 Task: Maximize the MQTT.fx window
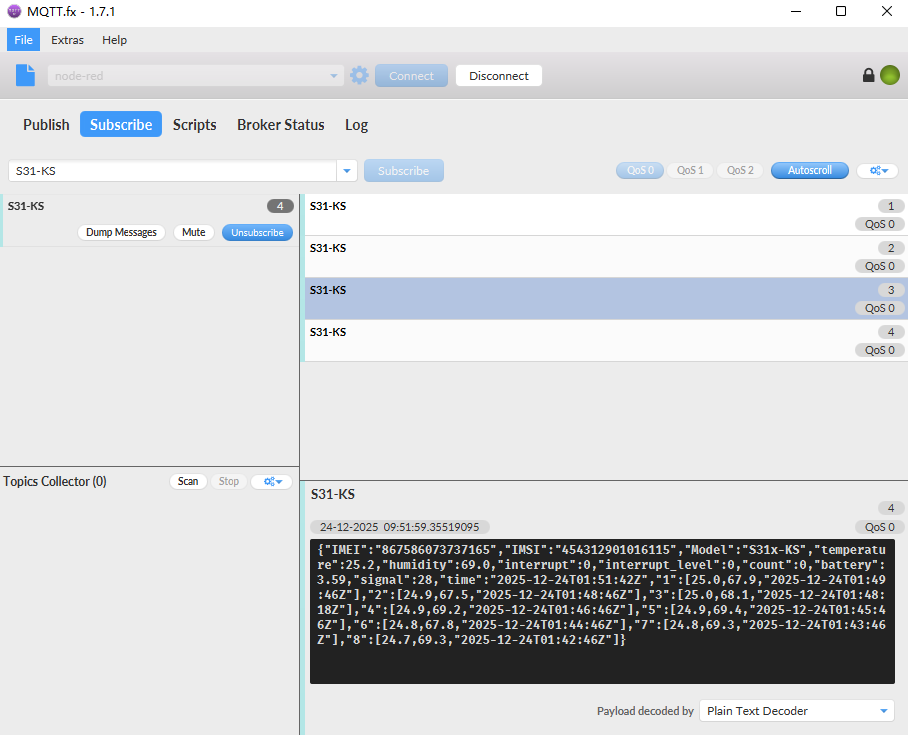coord(841,12)
